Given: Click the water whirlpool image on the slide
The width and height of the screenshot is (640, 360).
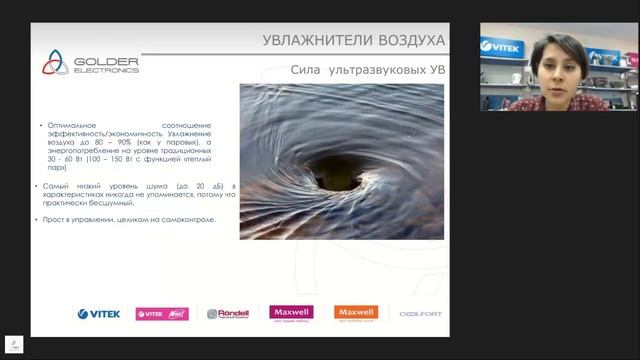Looking at the screenshot, I should click(x=342, y=162).
